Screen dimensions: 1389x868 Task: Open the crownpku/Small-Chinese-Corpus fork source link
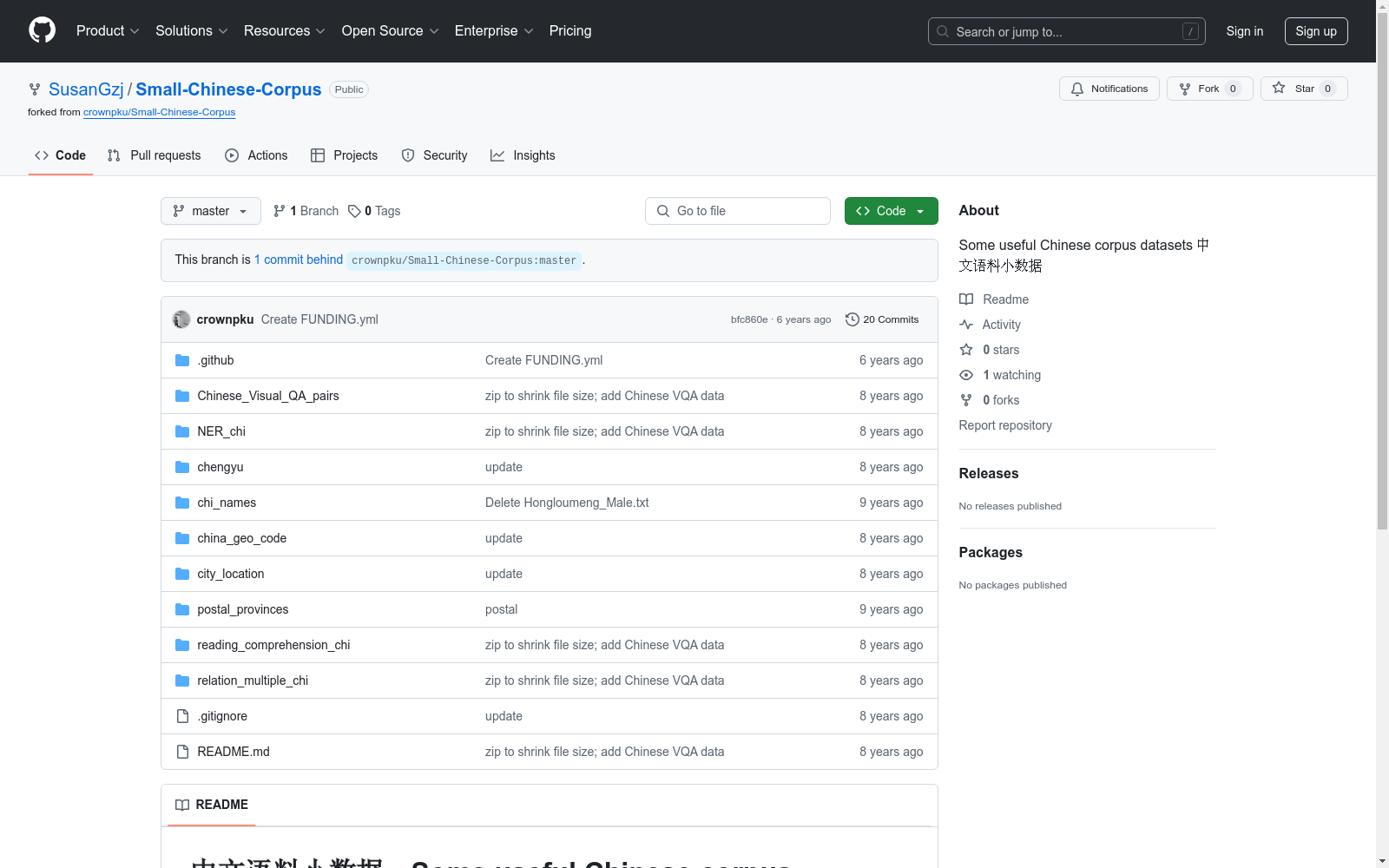click(160, 112)
